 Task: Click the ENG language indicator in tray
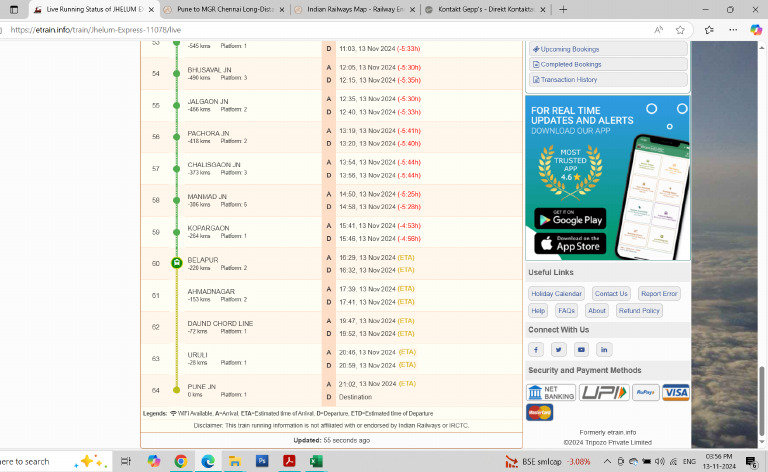pos(689,461)
